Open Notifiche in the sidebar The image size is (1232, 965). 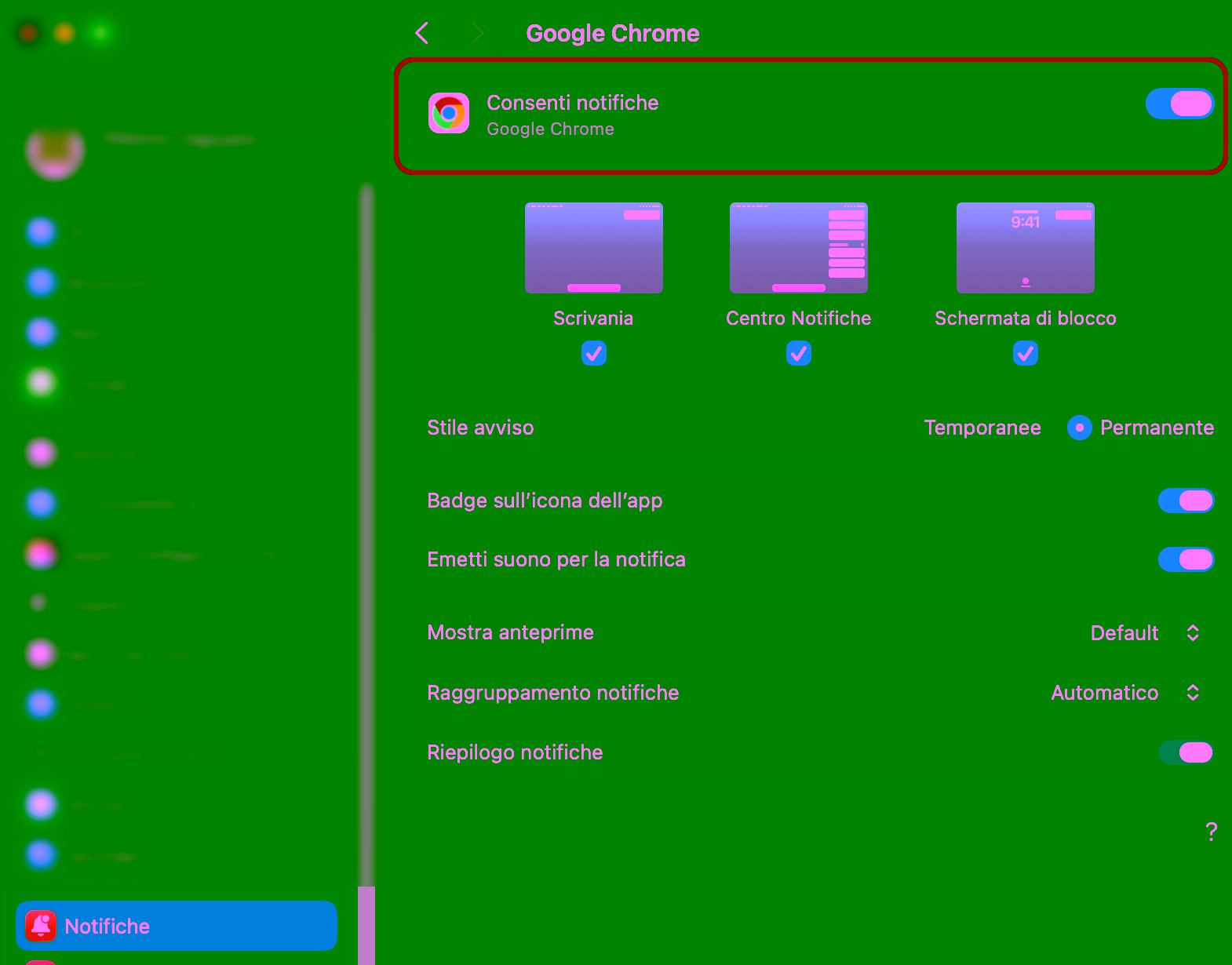coord(177,926)
